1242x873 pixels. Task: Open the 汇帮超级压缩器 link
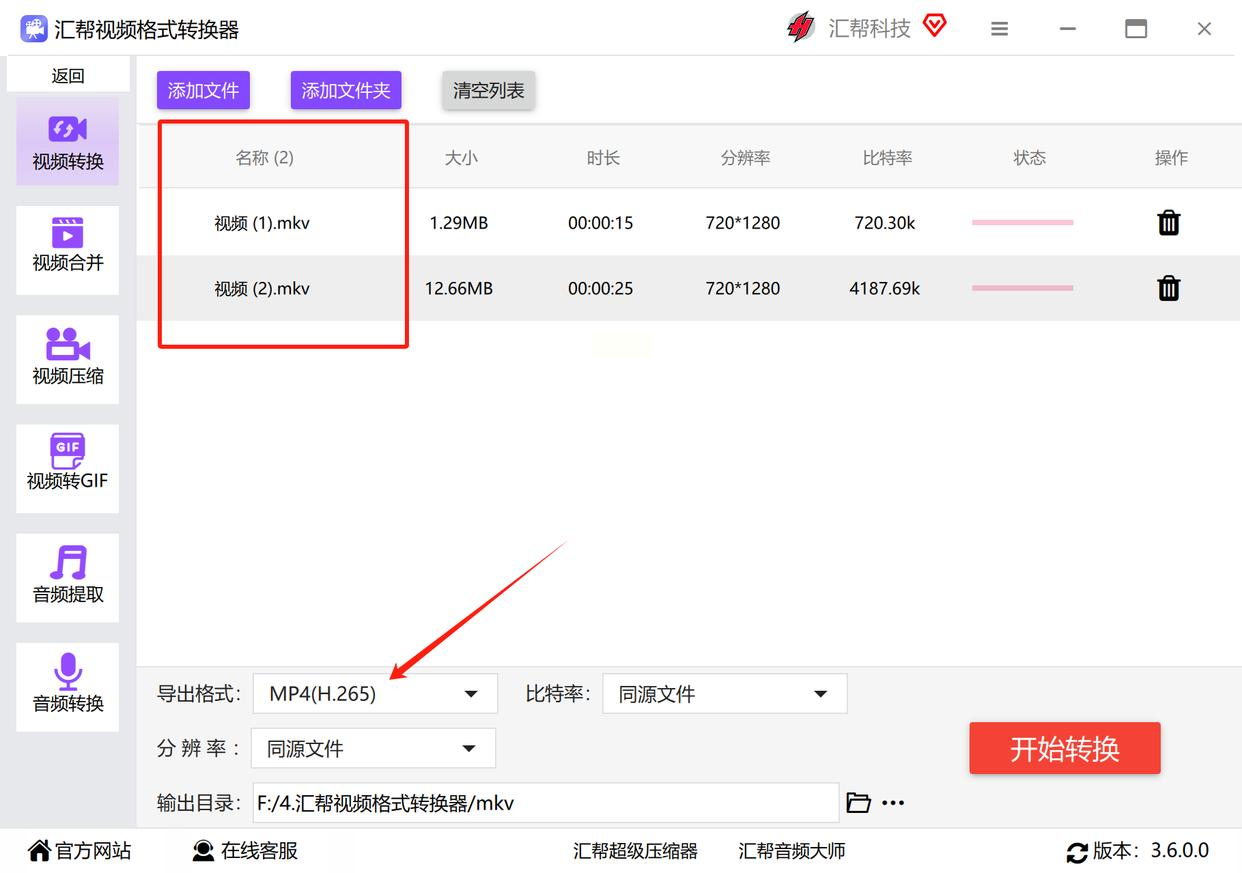pyautogui.click(x=636, y=851)
